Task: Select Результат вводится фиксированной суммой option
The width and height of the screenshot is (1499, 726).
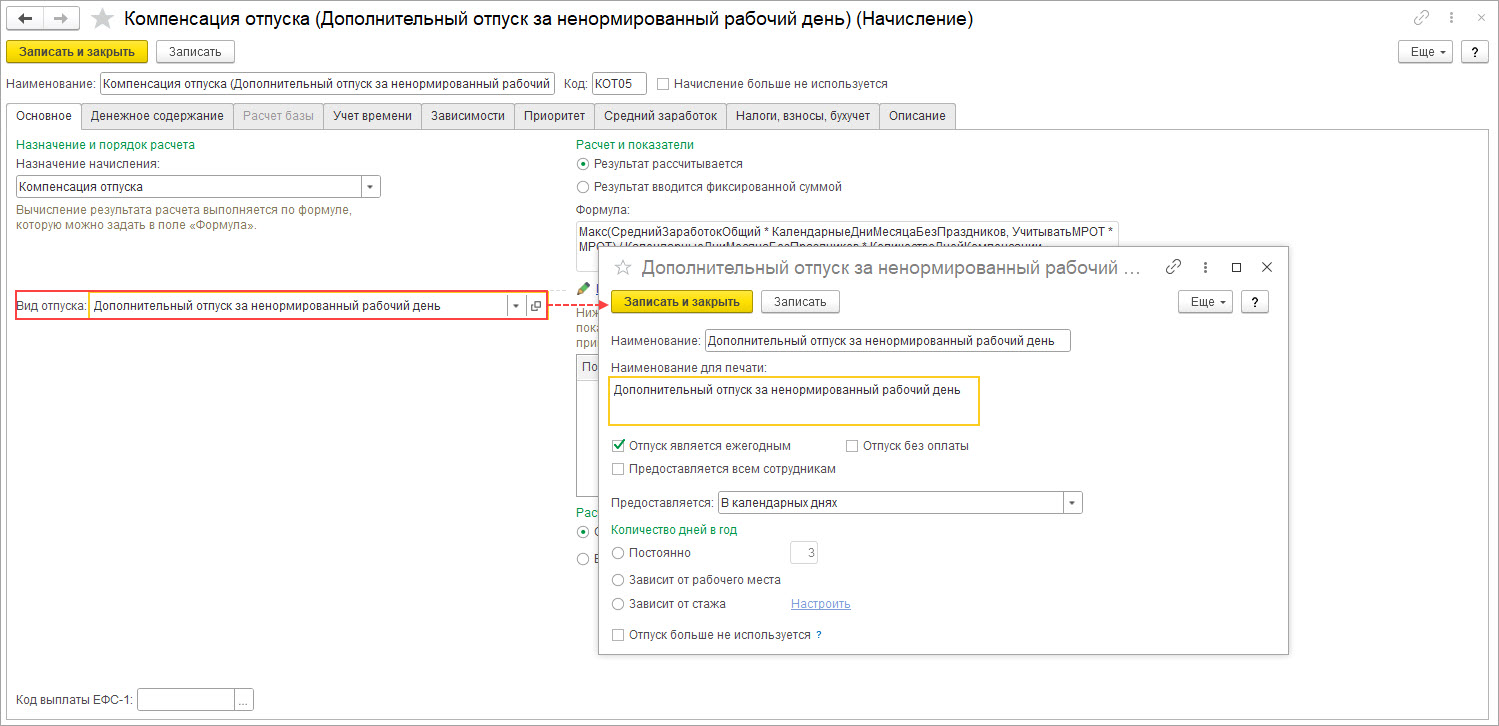Action: 583,186
